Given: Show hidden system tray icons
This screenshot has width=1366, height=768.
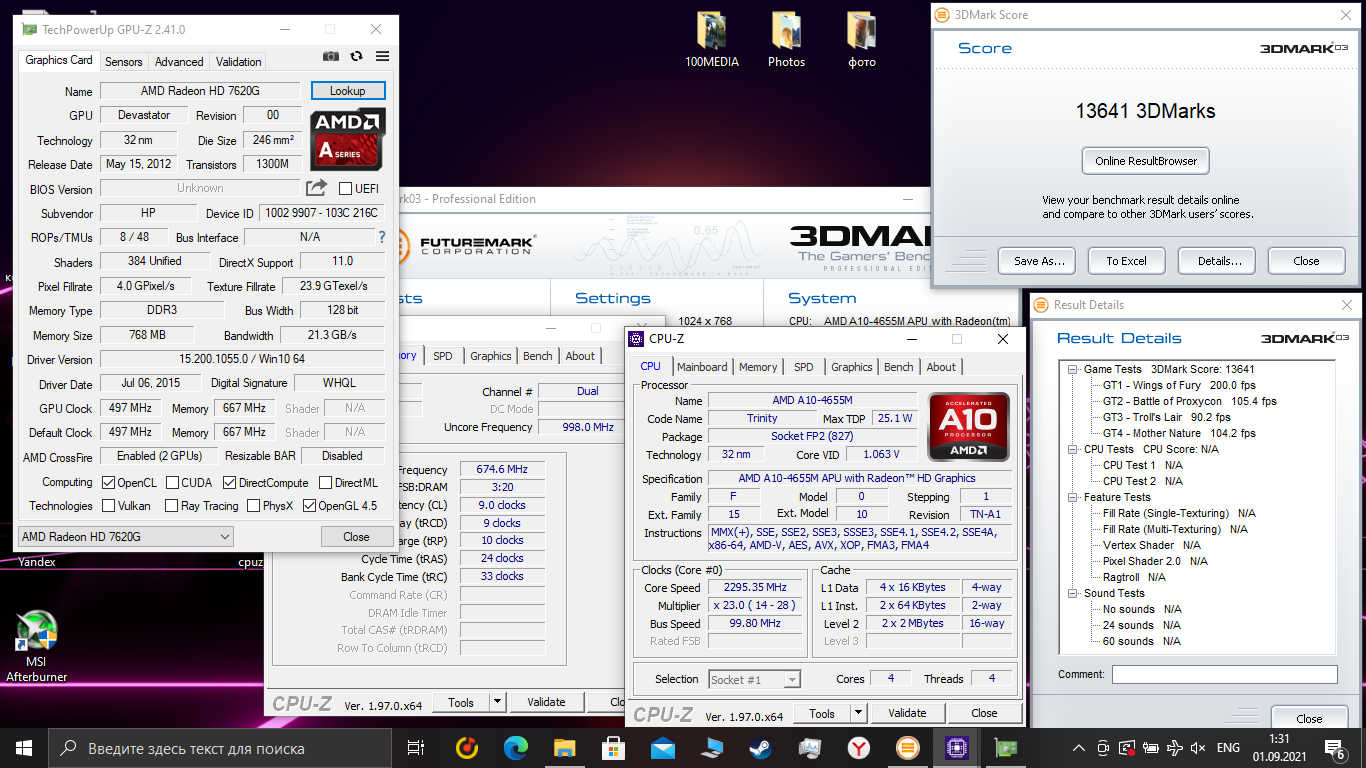Looking at the screenshot, I should pos(1078,747).
